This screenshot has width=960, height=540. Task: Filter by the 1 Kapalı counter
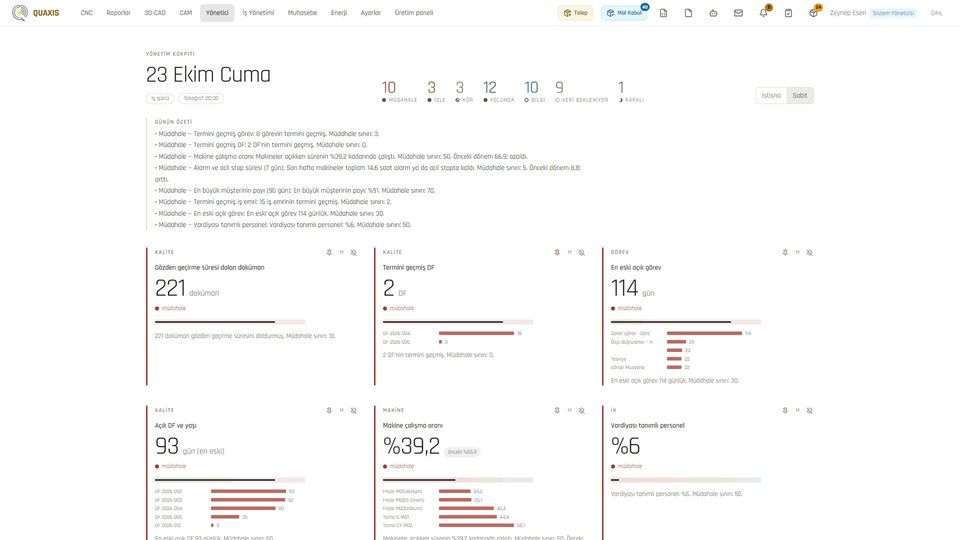coord(631,92)
